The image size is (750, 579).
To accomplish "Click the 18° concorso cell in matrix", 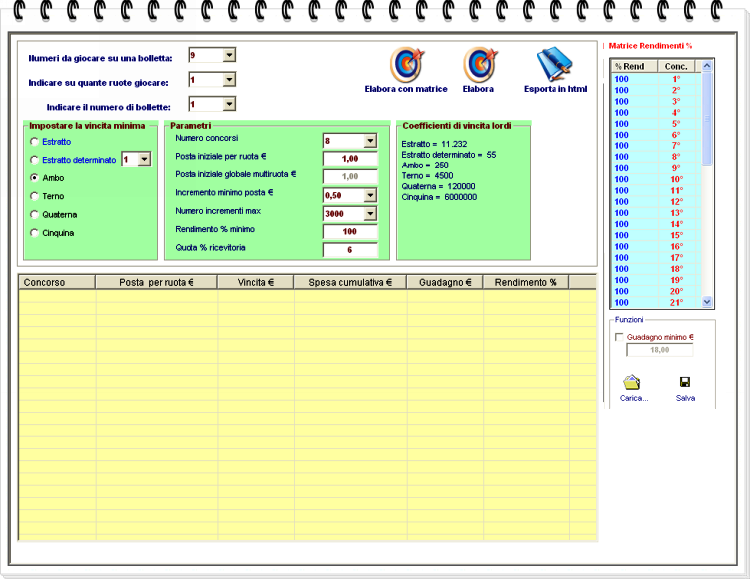I will 677,269.
